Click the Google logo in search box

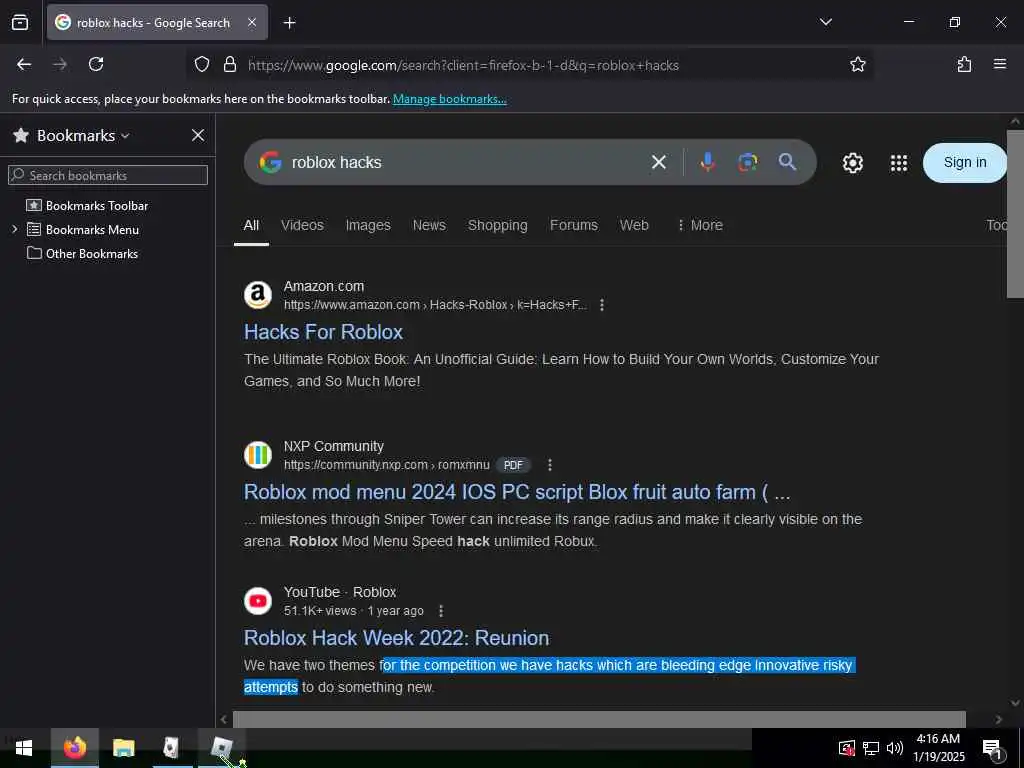coord(270,162)
